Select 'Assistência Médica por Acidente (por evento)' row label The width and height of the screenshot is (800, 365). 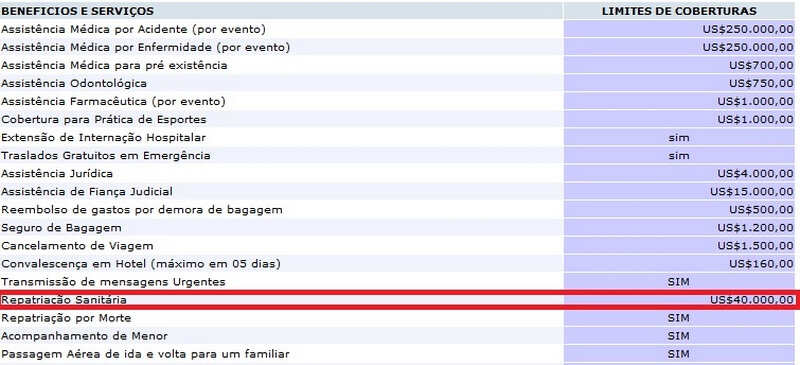point(134,30)
